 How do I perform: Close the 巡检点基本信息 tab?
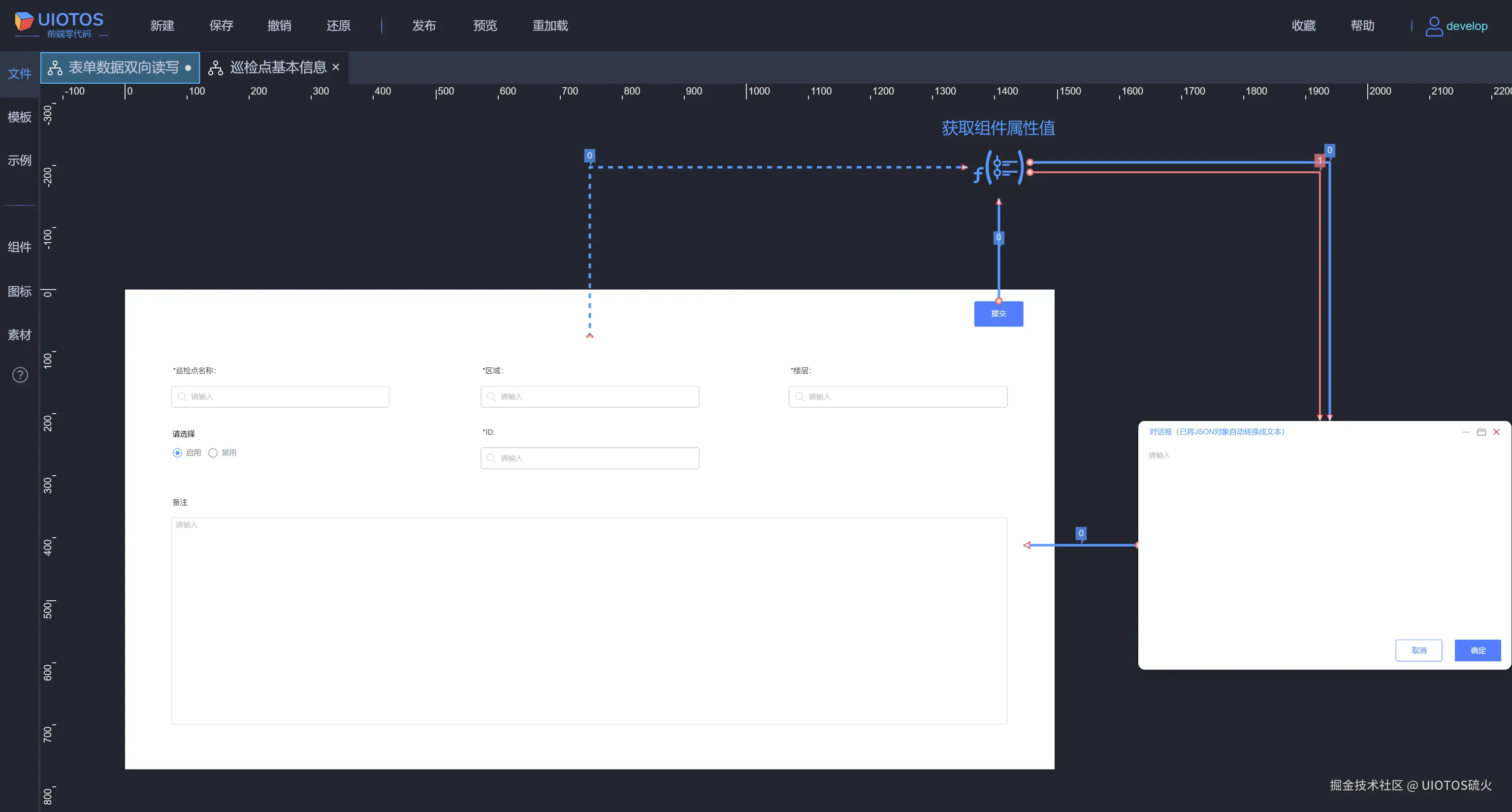click(336, 67)
